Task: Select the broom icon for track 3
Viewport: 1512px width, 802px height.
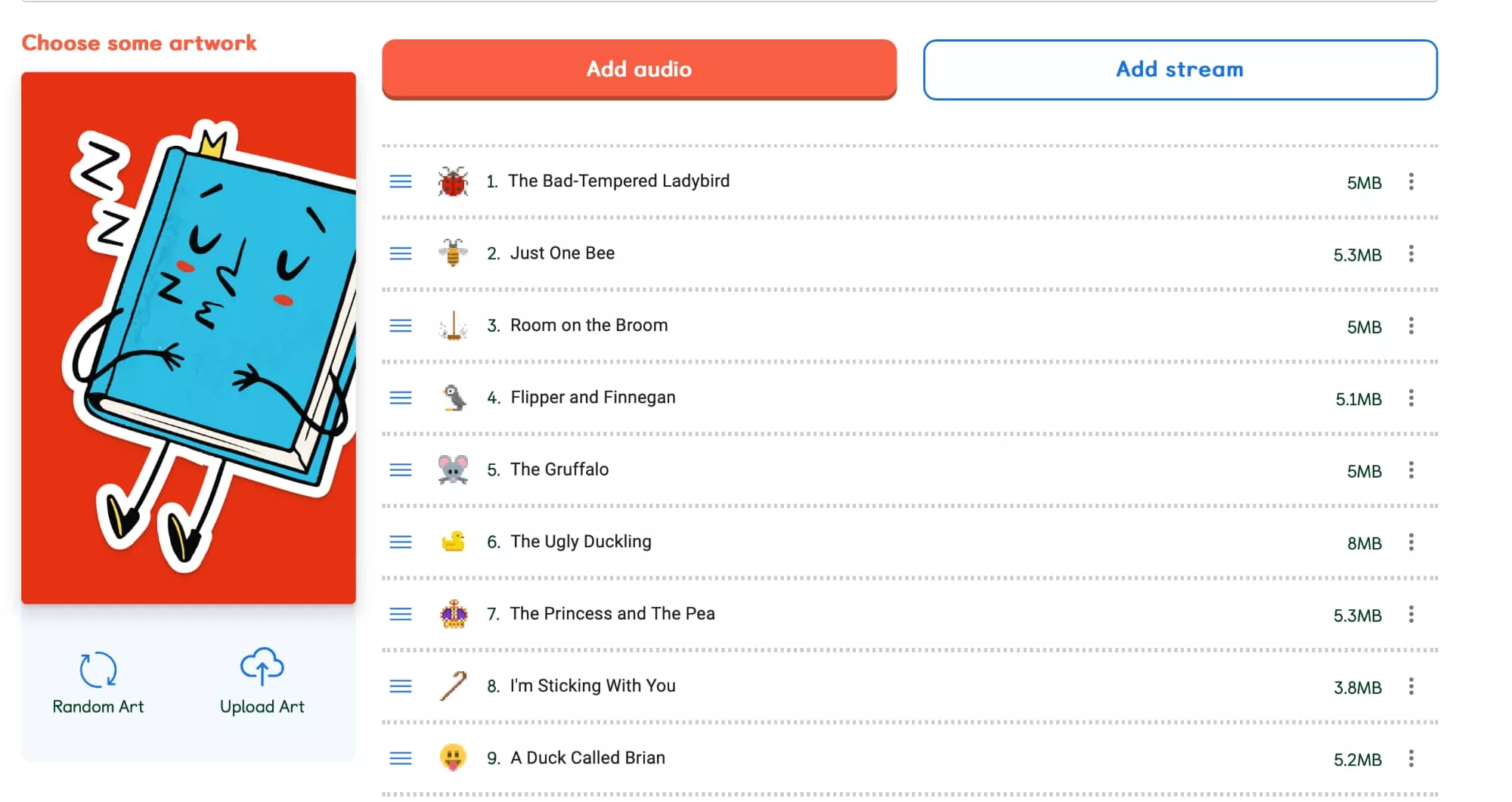Action: point(453,326)
